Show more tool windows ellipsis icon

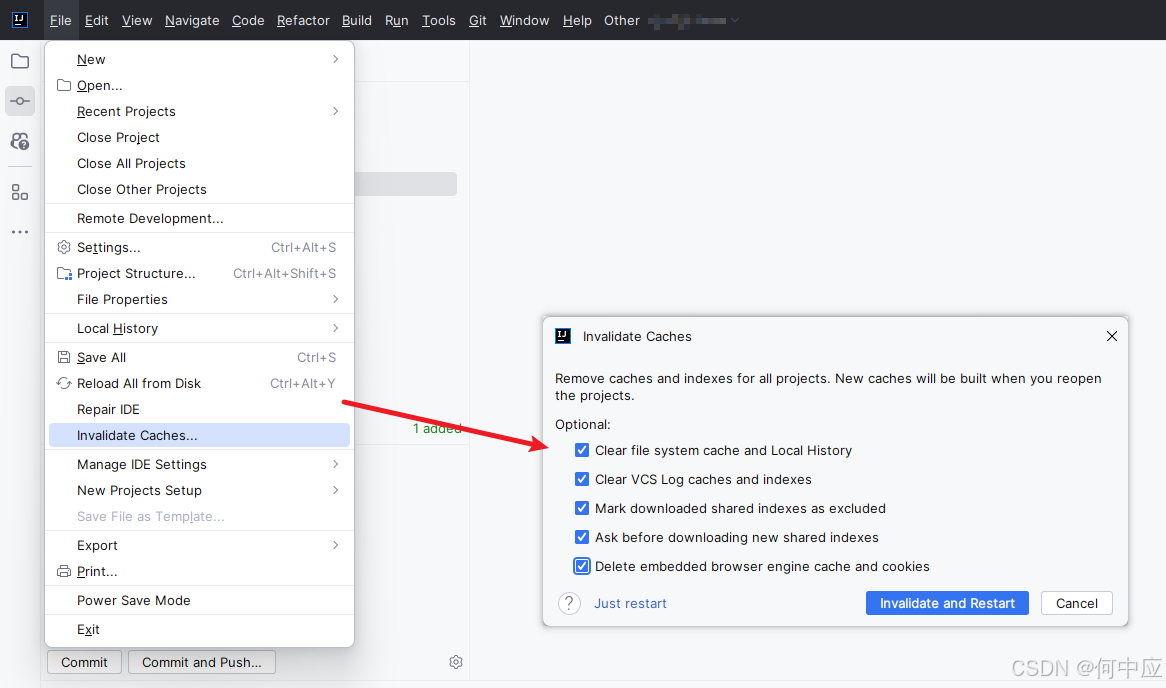pyautogui.click(x=20, y=232)
